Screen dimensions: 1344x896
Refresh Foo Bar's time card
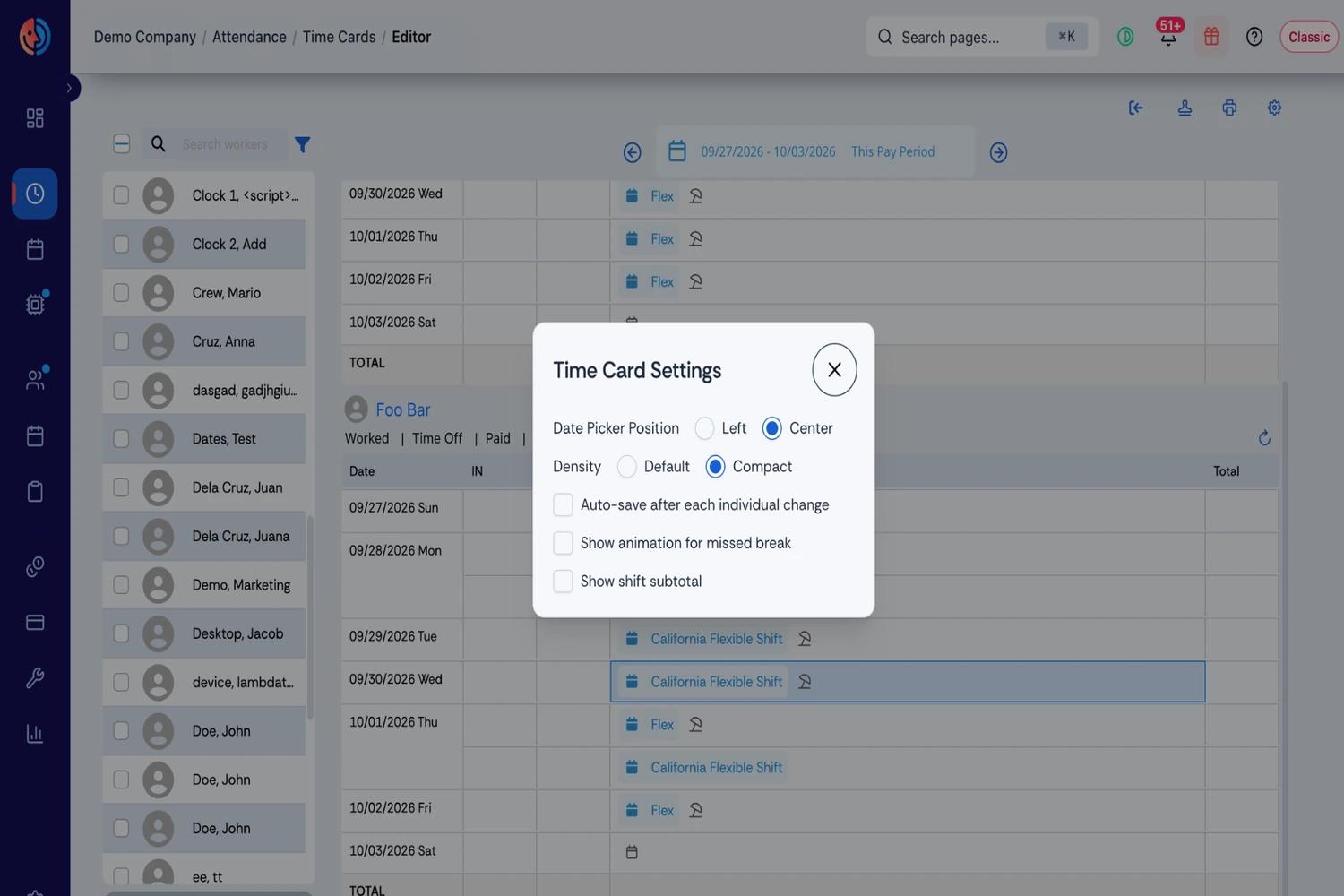(1264, 438)
